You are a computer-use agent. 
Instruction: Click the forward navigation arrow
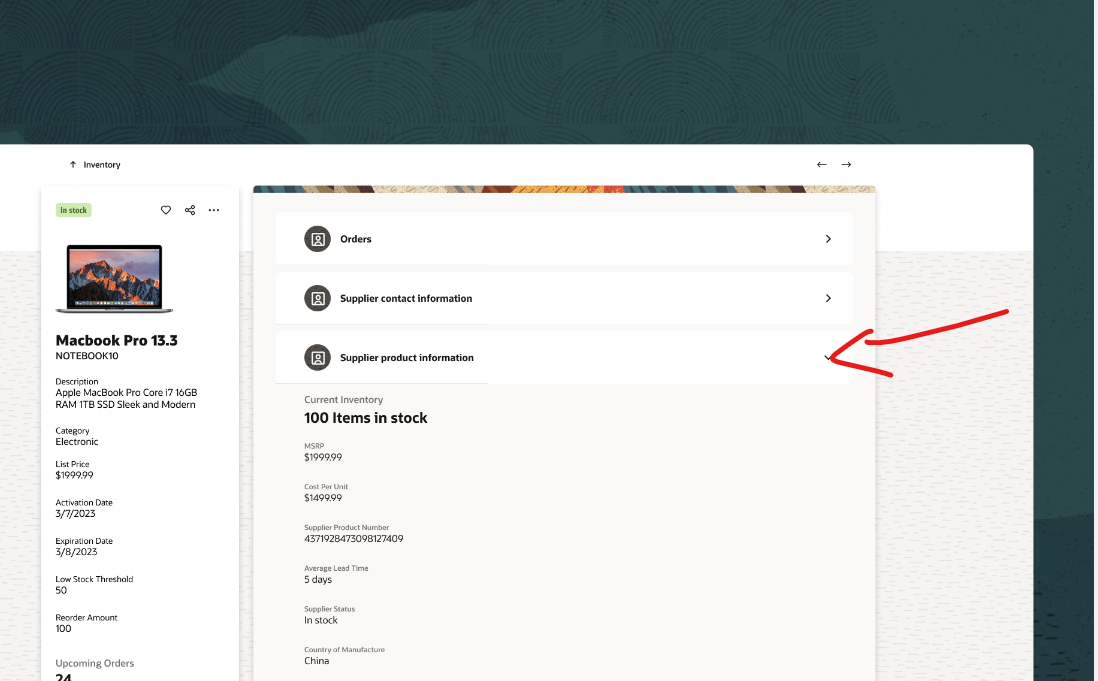click(846, 164)
